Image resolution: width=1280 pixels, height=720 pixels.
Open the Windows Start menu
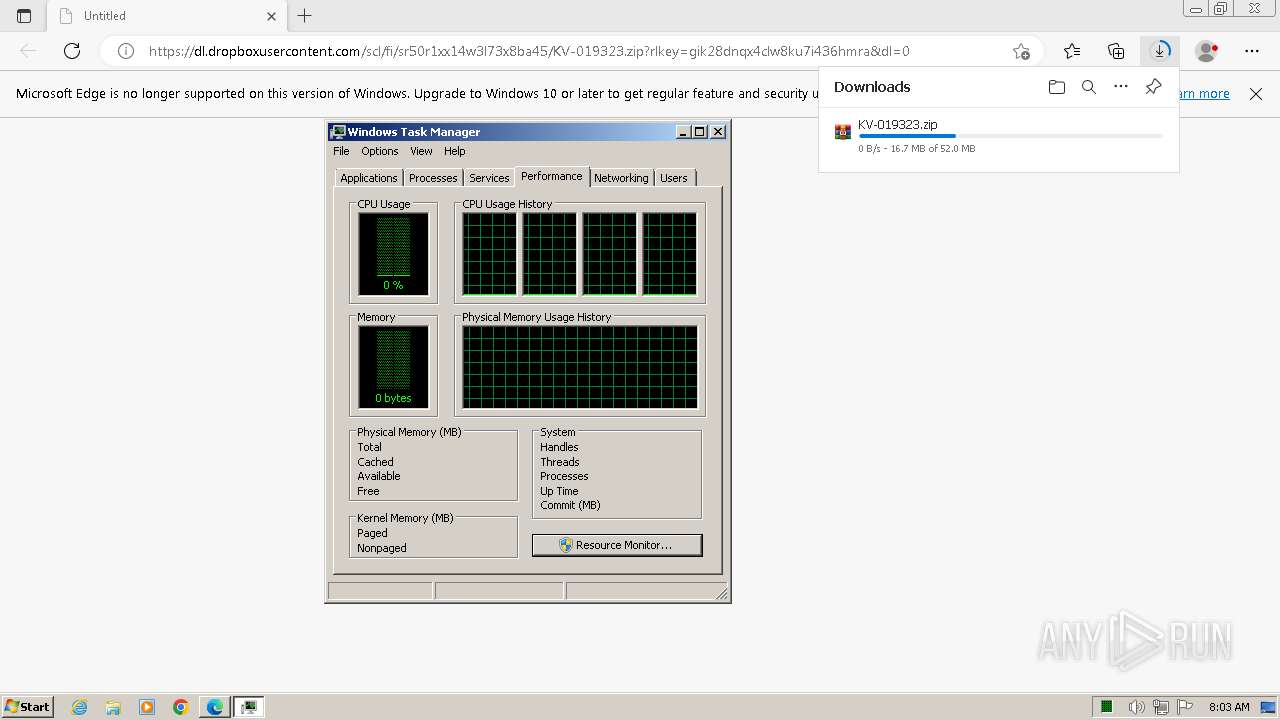(x=27, y=707)
